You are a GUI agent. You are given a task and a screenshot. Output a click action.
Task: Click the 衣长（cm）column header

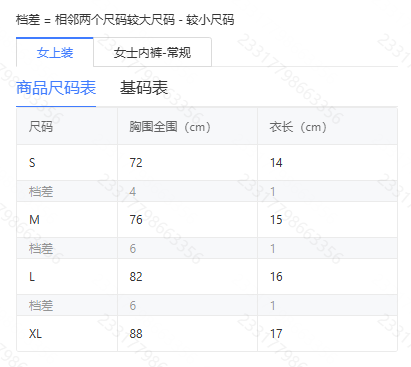(x=327, y=126)
